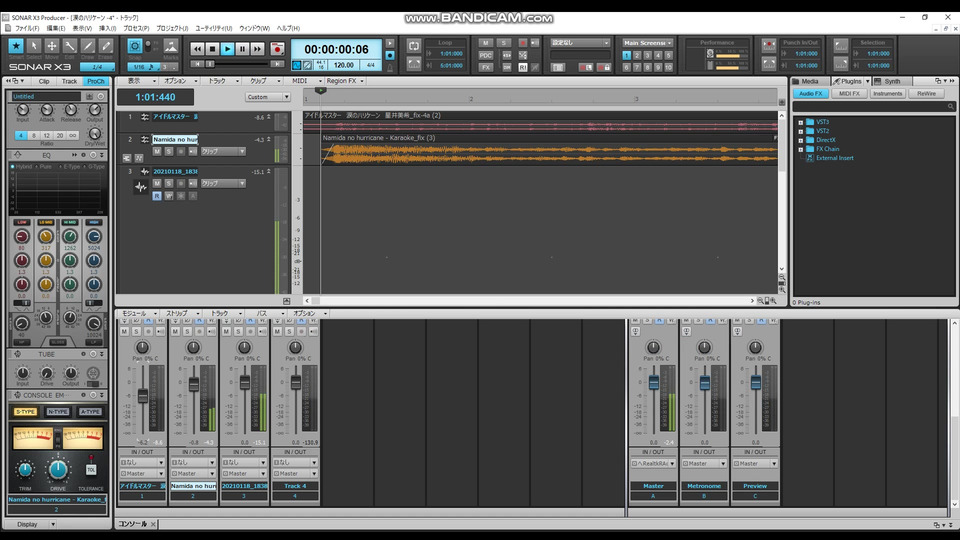This screenshot has width=960, height=540.
Task: Click the Rewind button in transport
Action: (197, 49)
